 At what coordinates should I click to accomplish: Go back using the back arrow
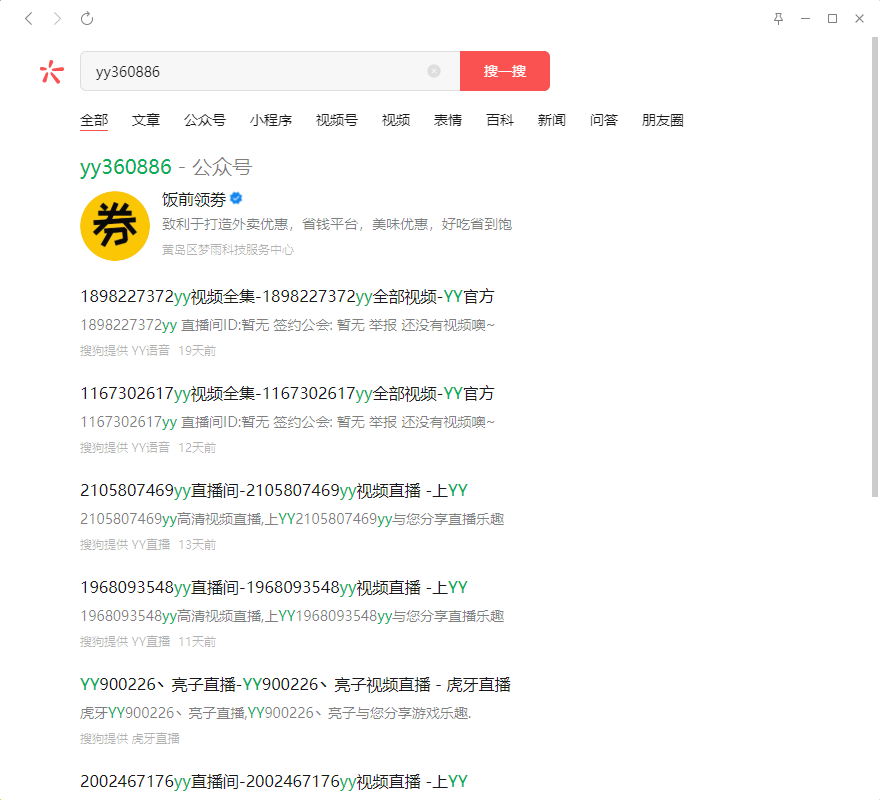tap(29, 19)
